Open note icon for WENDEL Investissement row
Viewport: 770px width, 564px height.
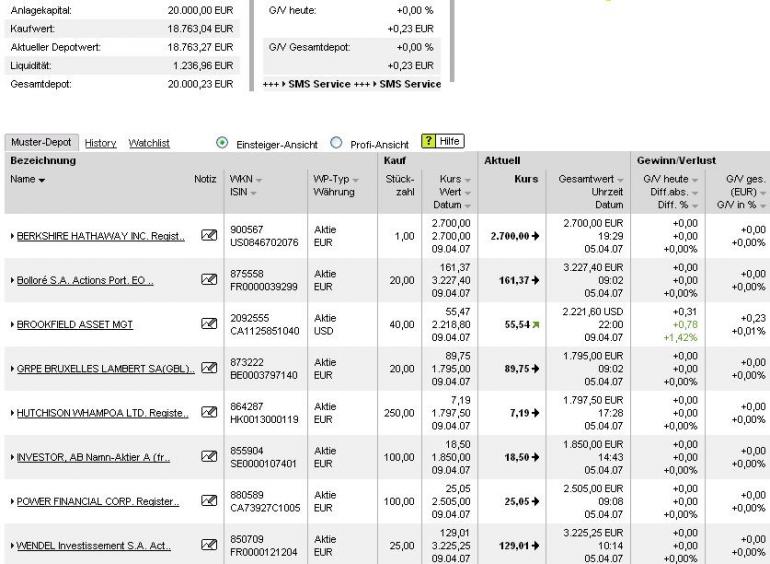[209, 544]
